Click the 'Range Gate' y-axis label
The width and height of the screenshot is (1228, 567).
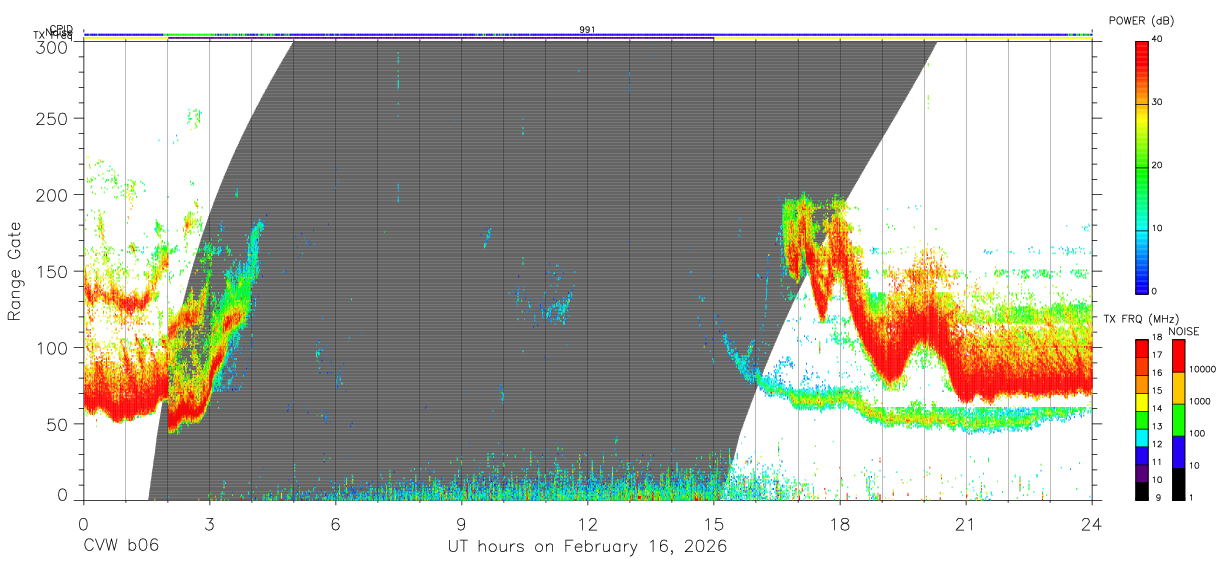click(x=15, y=272)
